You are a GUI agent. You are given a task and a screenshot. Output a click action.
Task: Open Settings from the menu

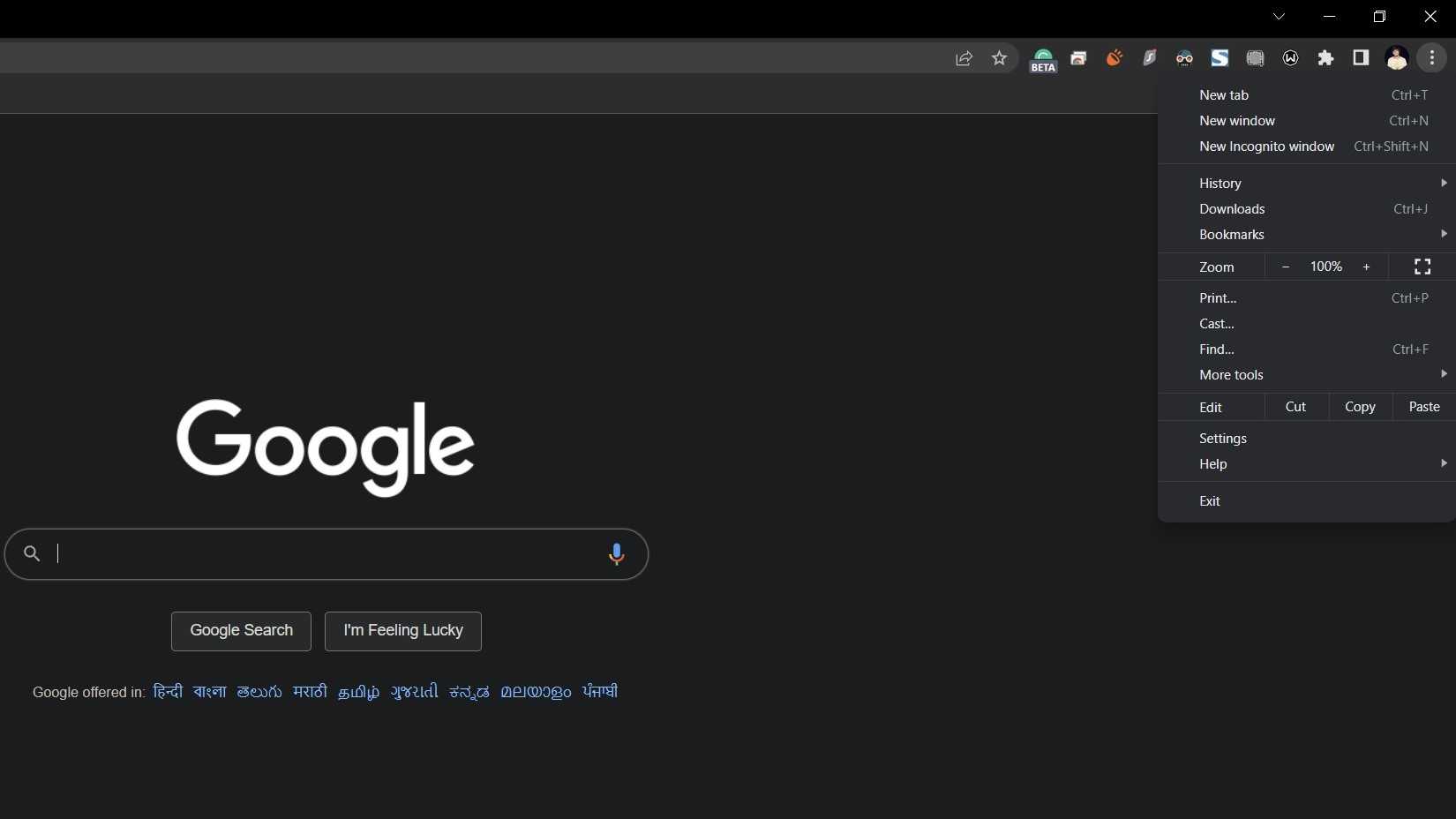(x=1223, y=439)
